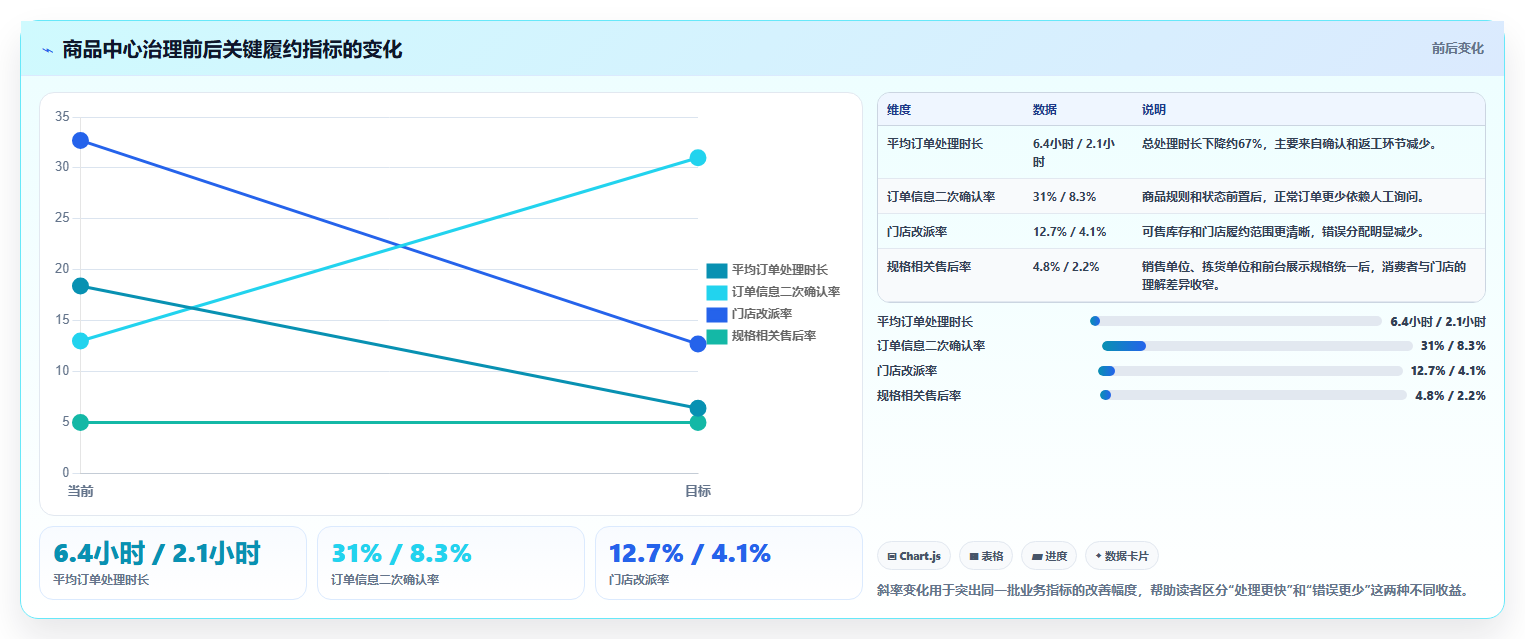The image size is (1525, 639).
Task: Click the y-axis label 35
Action: [62, 117]
